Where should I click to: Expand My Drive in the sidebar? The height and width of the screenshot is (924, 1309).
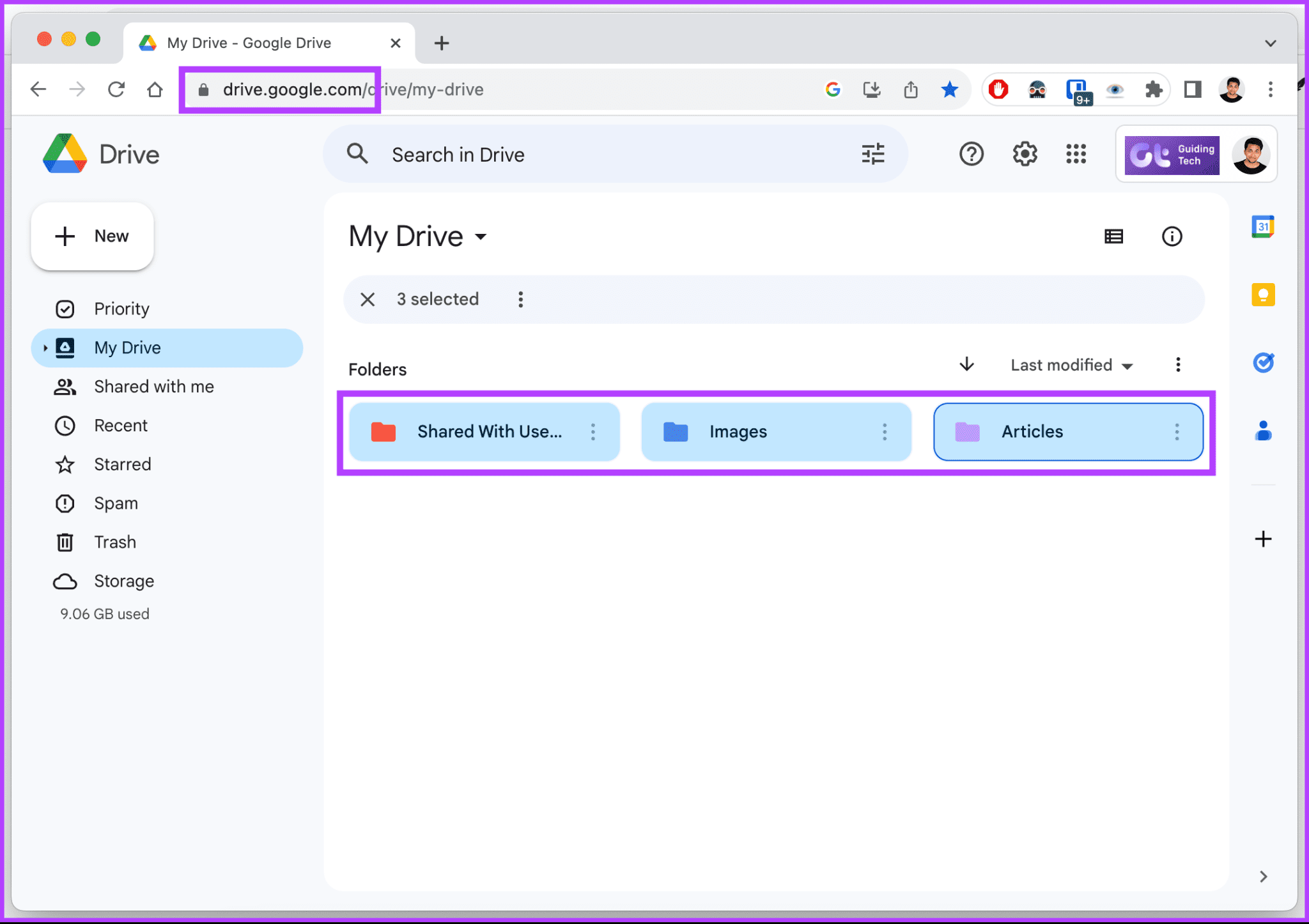click(x=44, y=348)
